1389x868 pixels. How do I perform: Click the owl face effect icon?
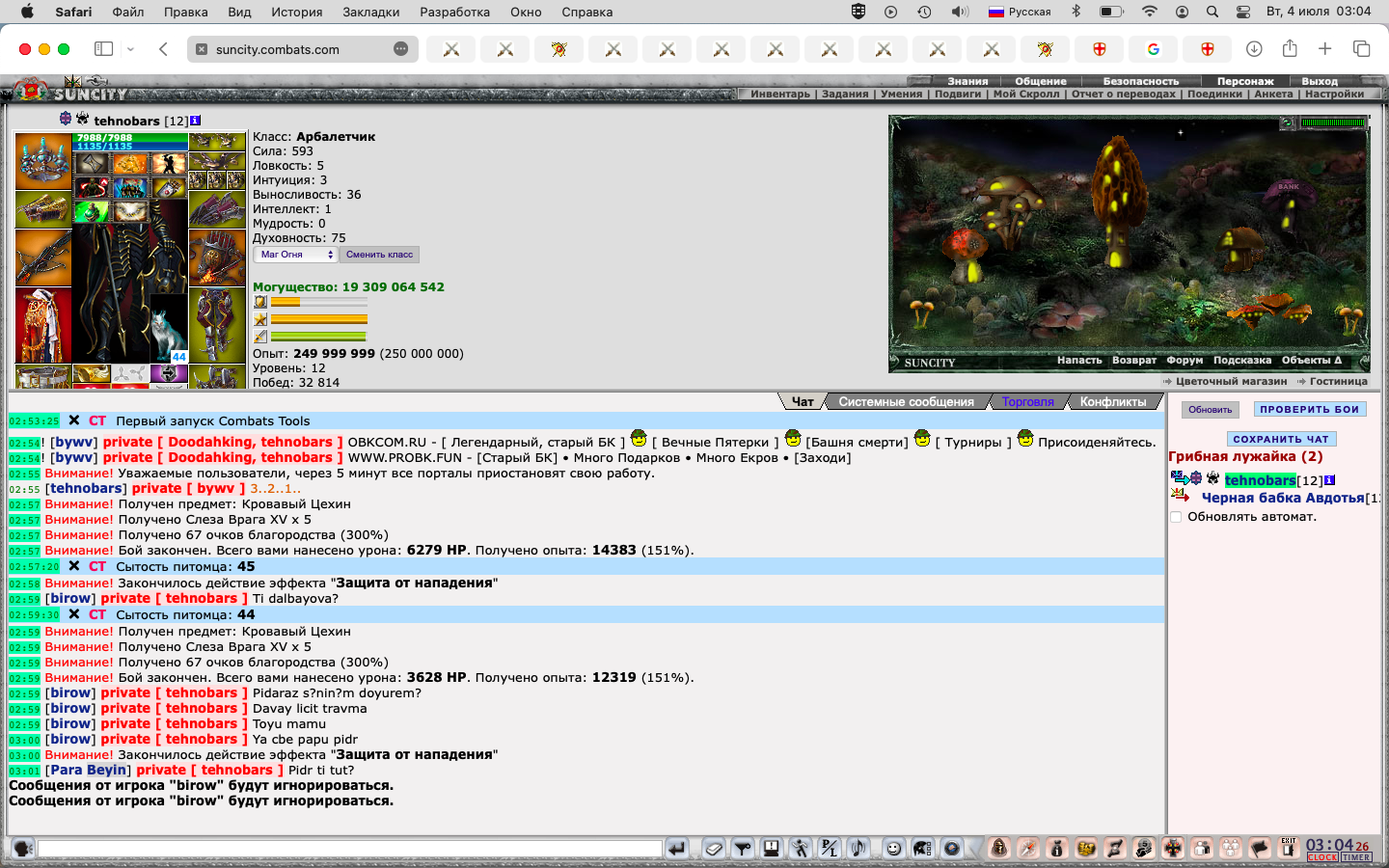click(130, 211)
